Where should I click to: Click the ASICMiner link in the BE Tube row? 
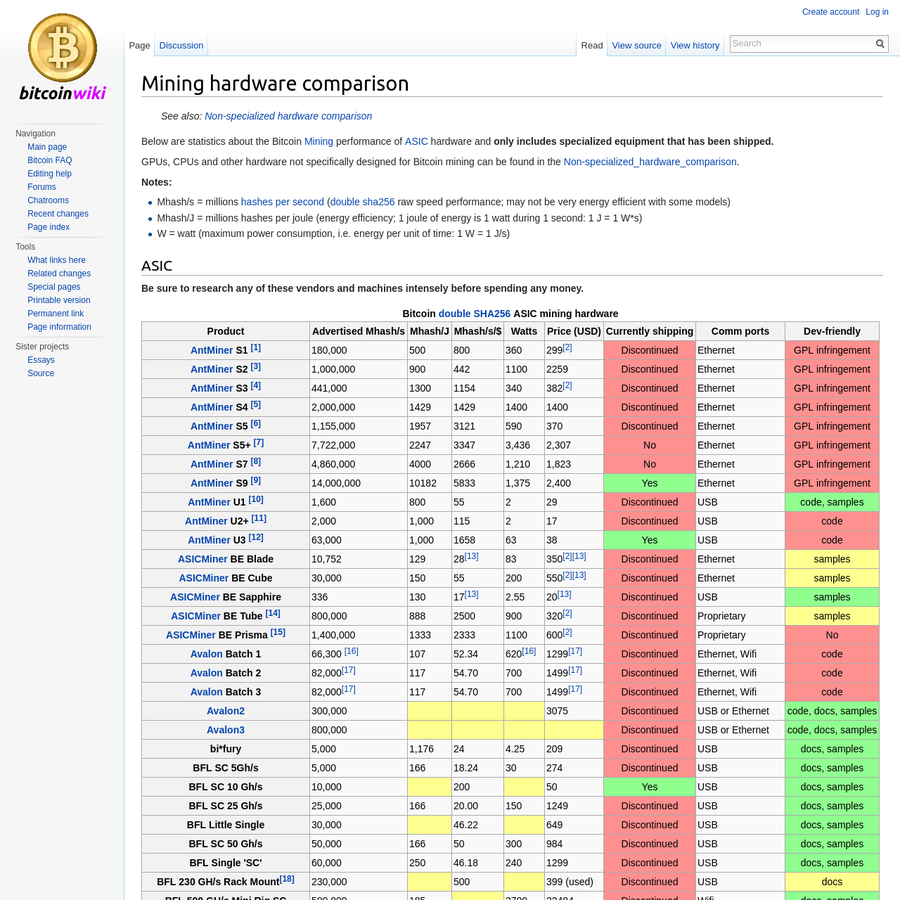coord(195,616)
